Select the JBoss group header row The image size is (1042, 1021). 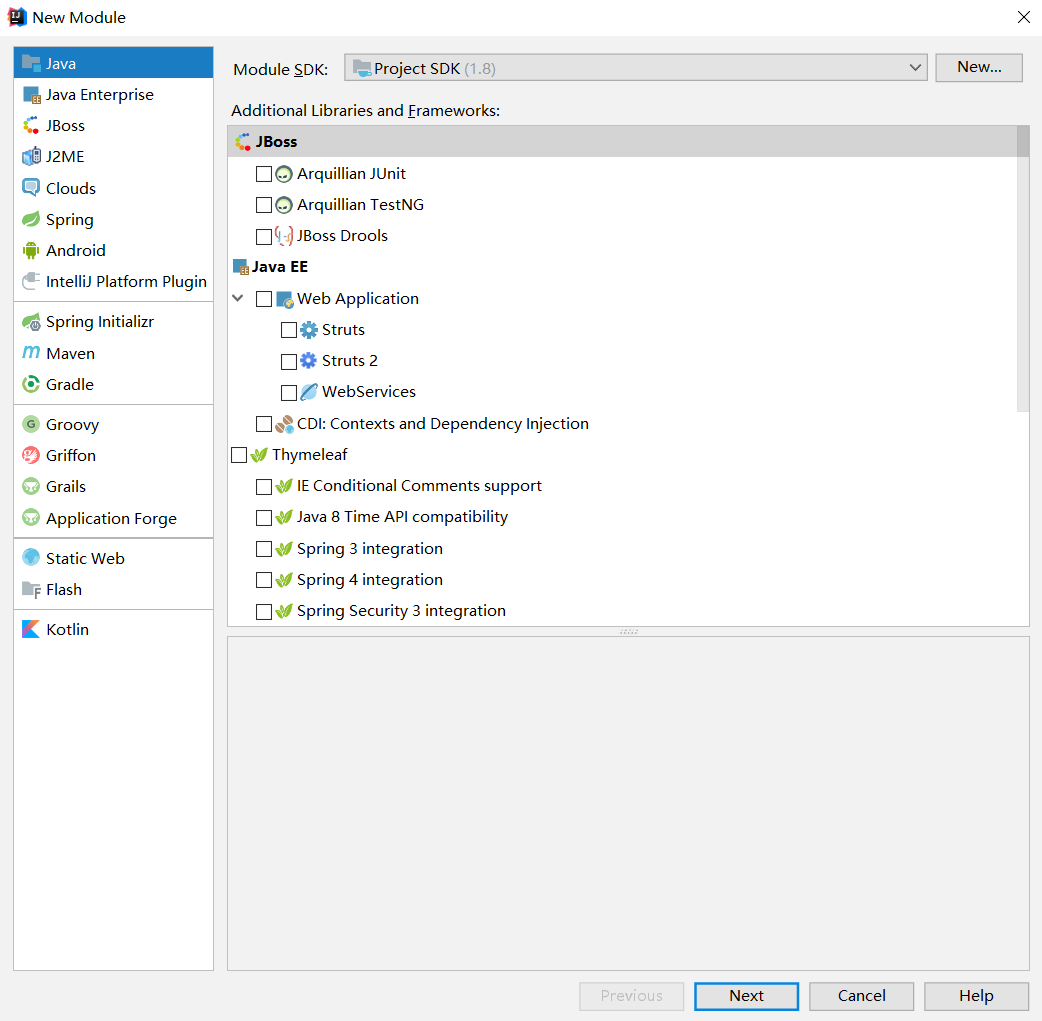[622, 142]
